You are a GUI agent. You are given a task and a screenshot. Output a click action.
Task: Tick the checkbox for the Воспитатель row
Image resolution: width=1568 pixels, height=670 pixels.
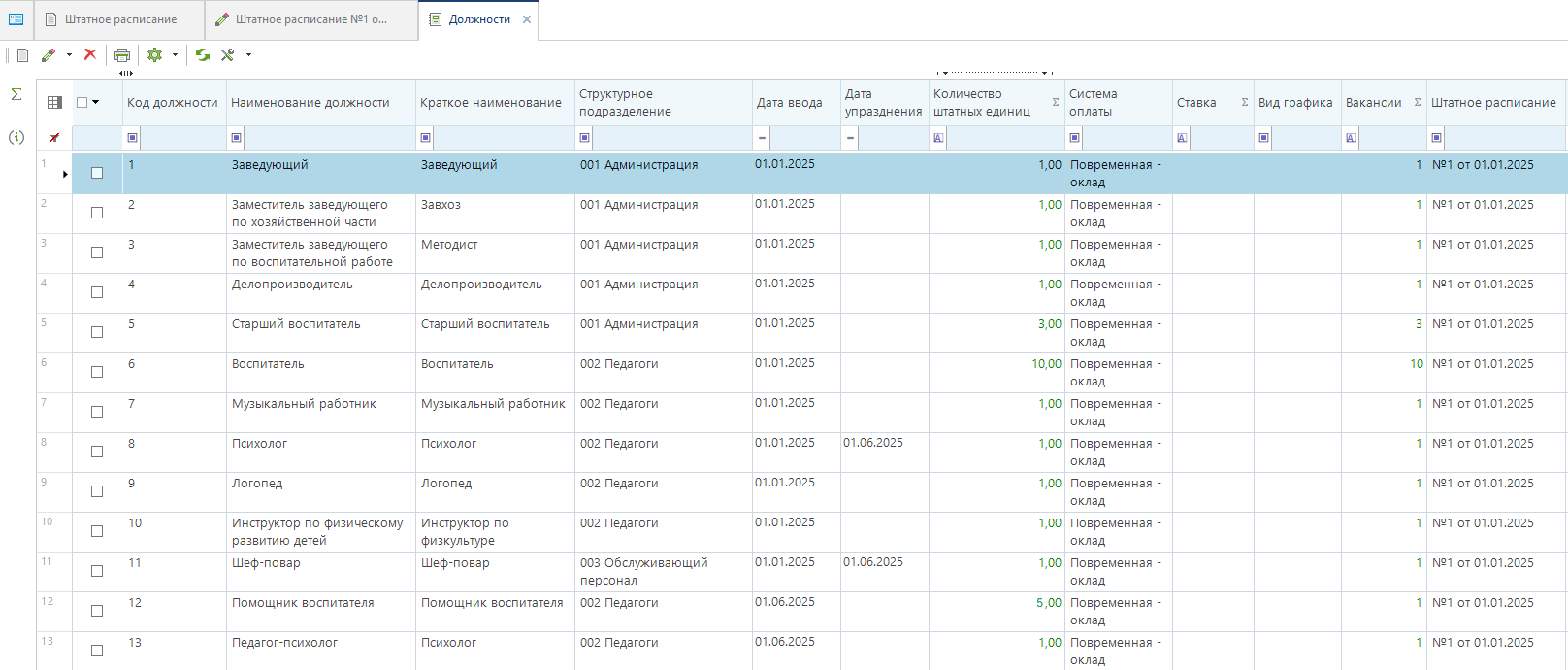click(97, 372)
